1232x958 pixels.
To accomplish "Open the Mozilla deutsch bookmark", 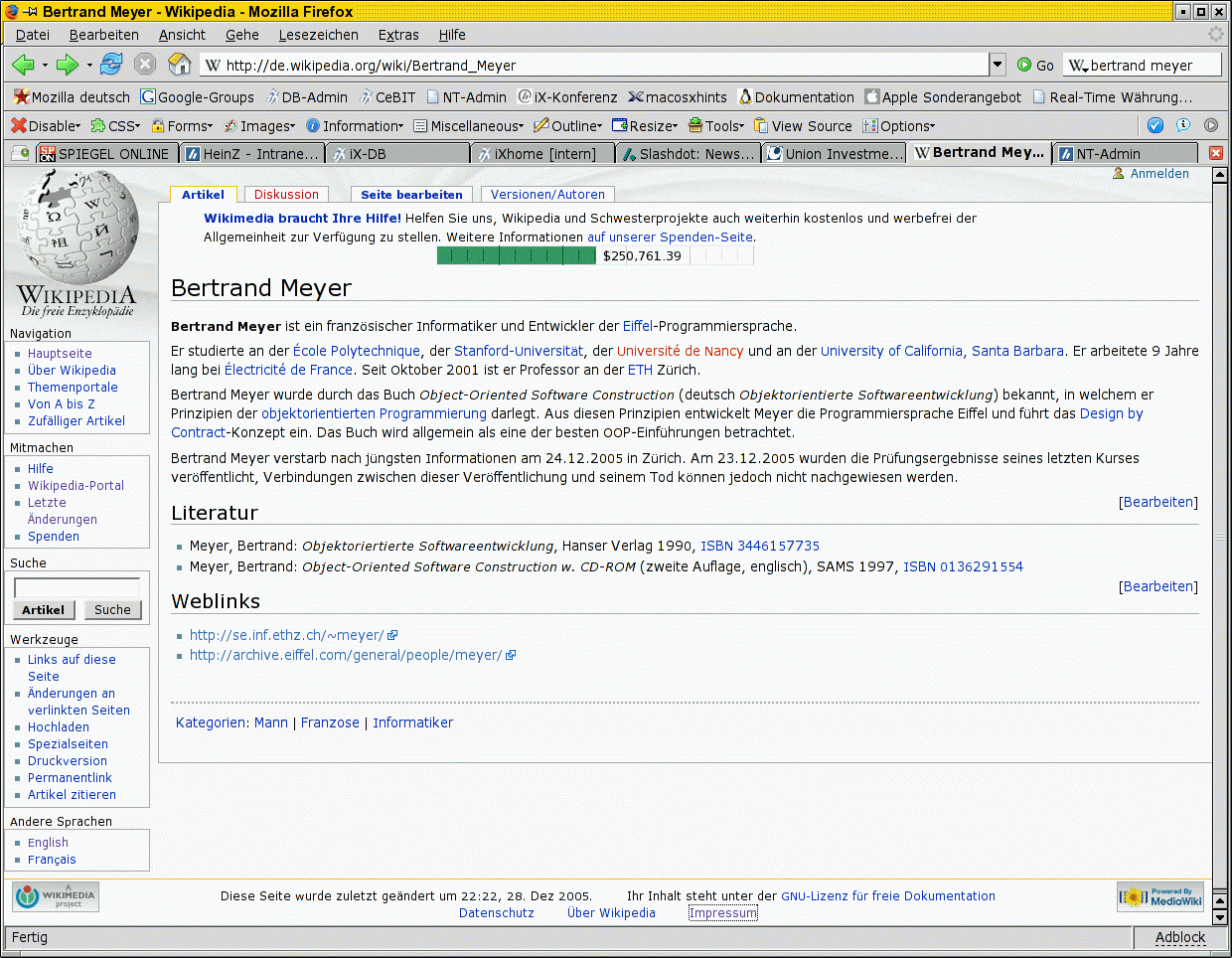I will pyautogui.click(x=72, y=97).
